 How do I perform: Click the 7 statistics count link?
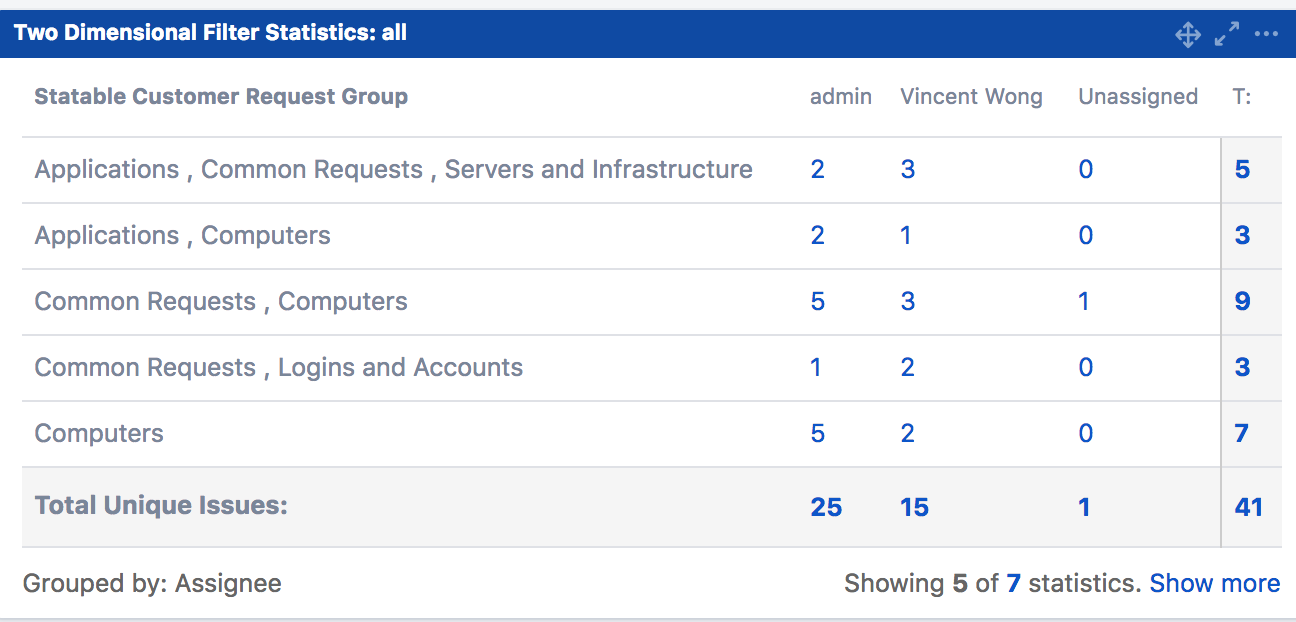1013,583
